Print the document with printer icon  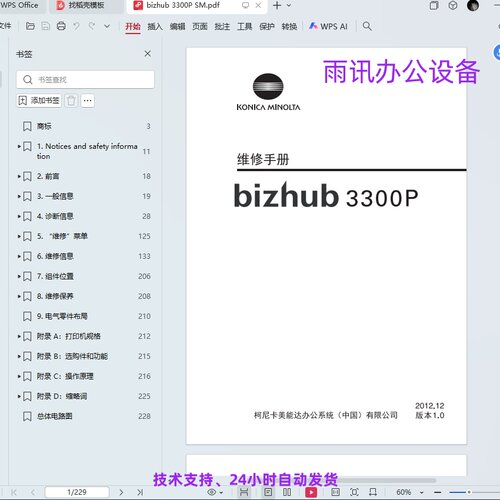pyautogui.click(x=61, y=26)
